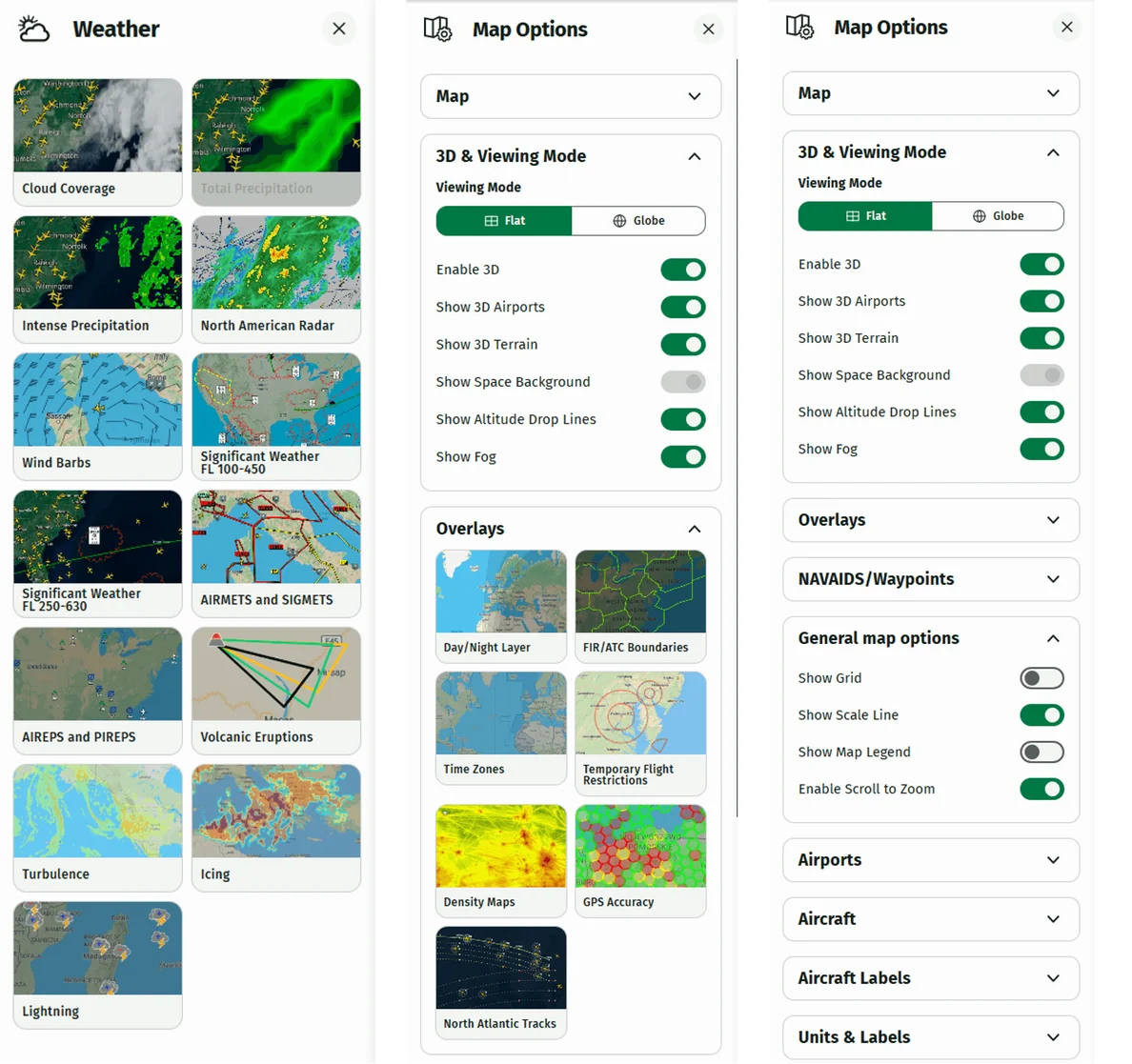Toggle Enable 3D in right panel

(x=1041, y=264)
